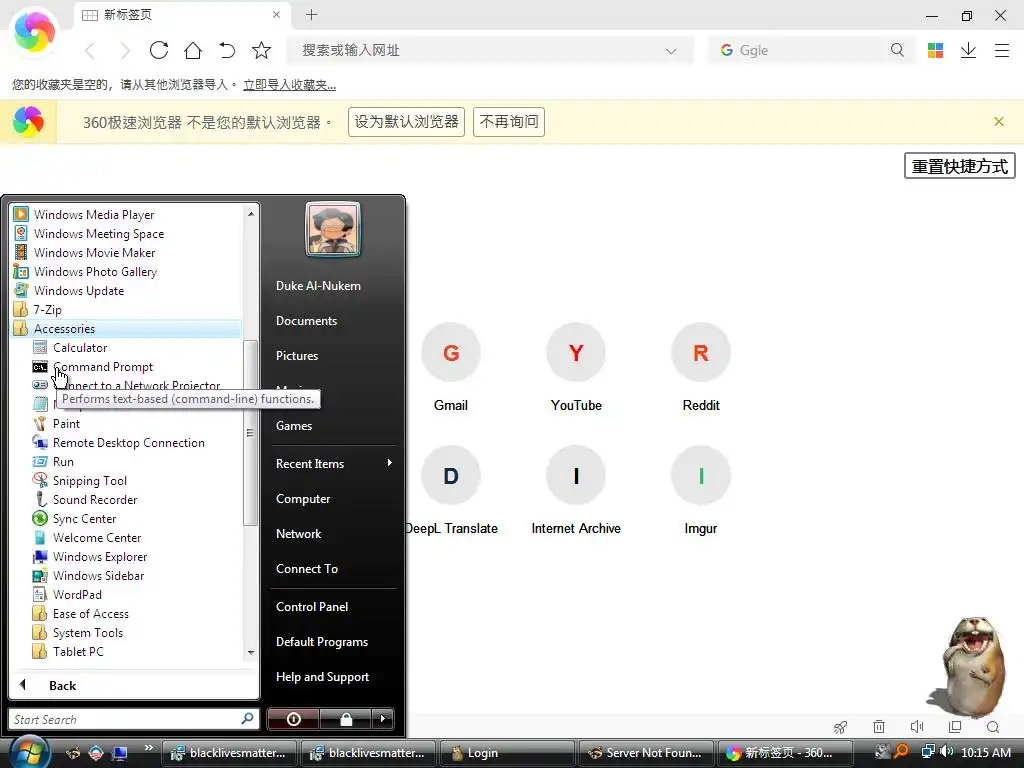
Task: Click the taskbar volume icon
Action: (x=947, y=752)
